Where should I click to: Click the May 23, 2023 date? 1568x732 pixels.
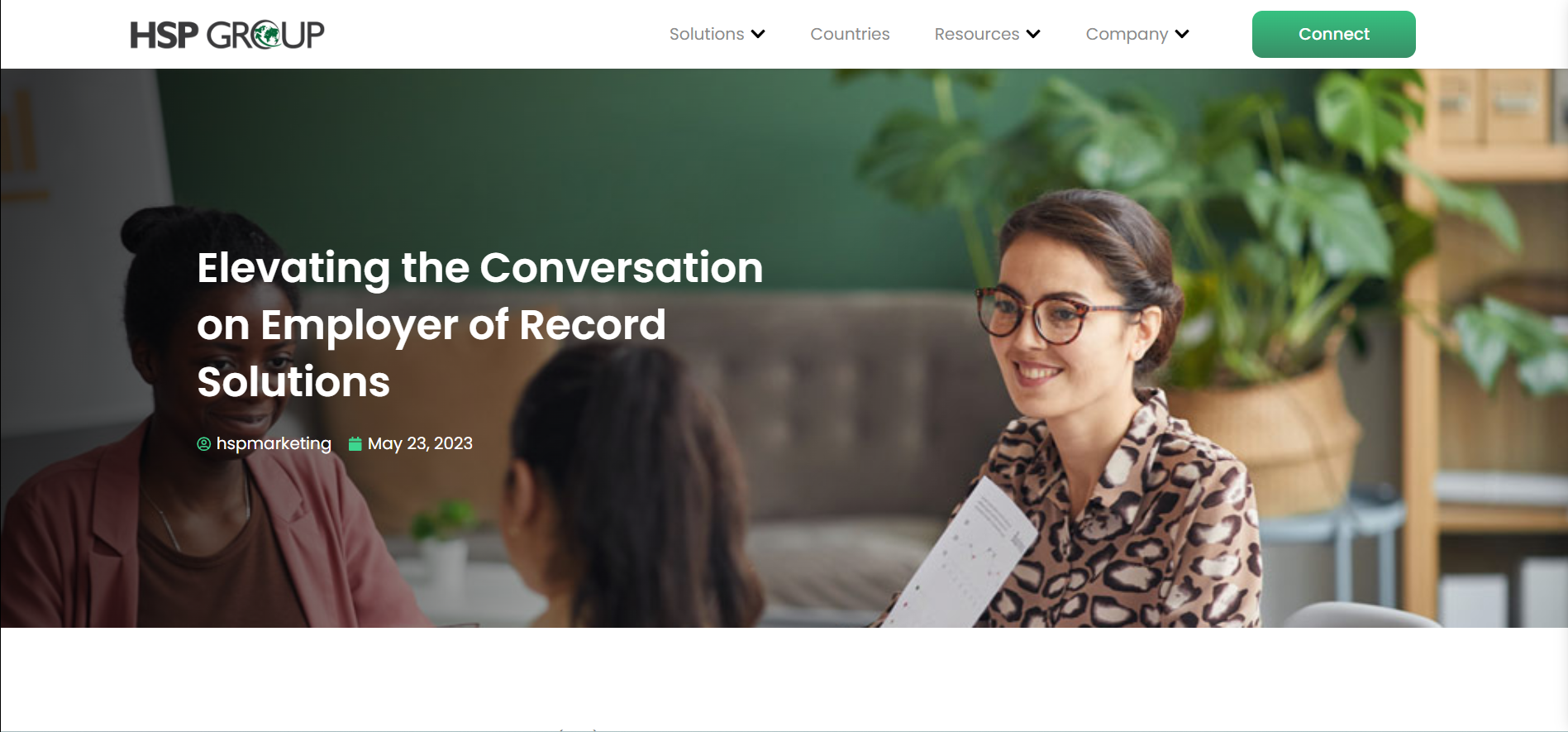pos(420,443)
